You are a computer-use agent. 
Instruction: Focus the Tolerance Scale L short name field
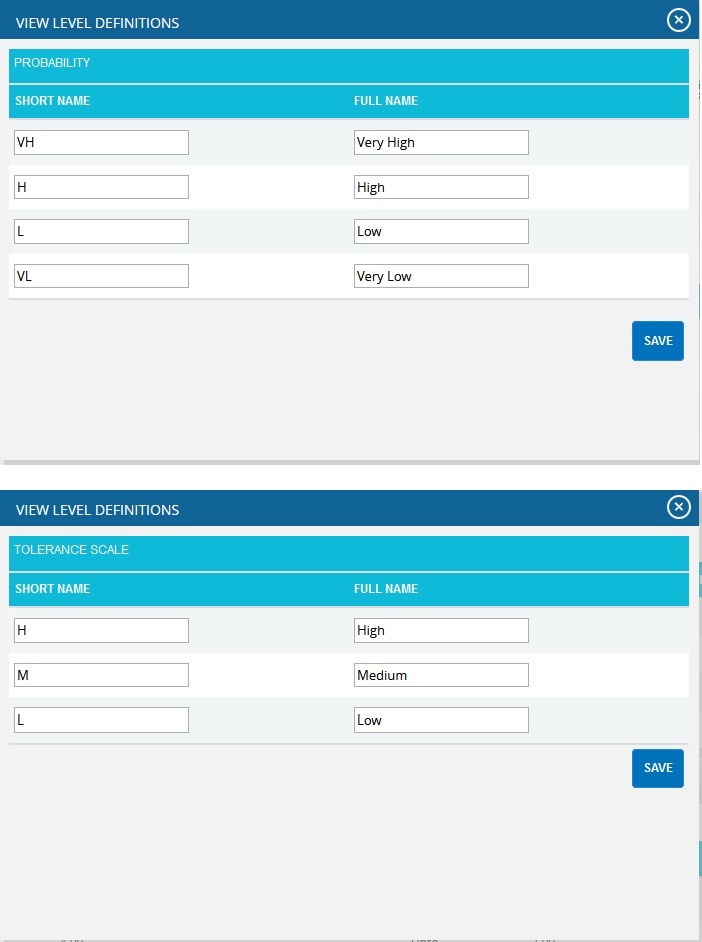pyautogui.click(x=101, y=720)
